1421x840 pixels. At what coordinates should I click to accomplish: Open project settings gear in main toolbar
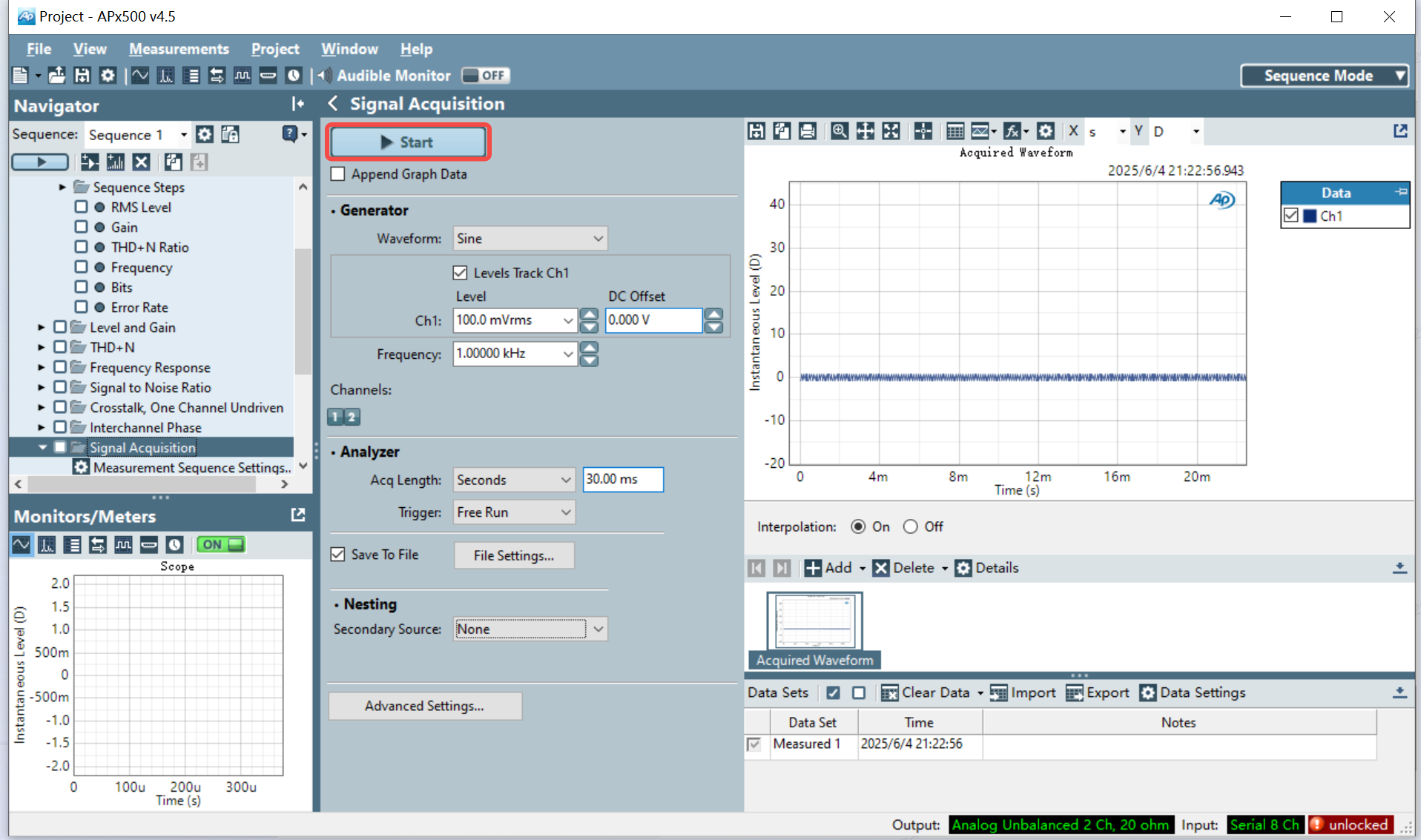click(108, 76)
